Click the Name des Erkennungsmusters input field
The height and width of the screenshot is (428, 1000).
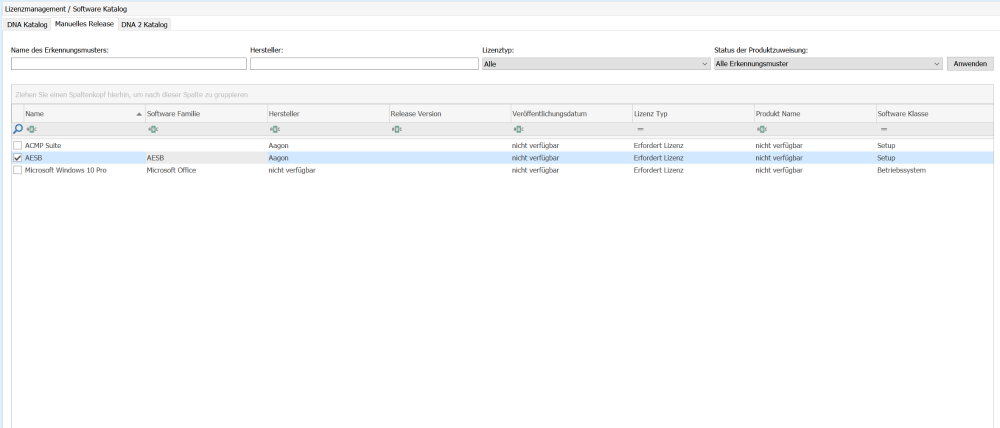click(x=129, y=64)
